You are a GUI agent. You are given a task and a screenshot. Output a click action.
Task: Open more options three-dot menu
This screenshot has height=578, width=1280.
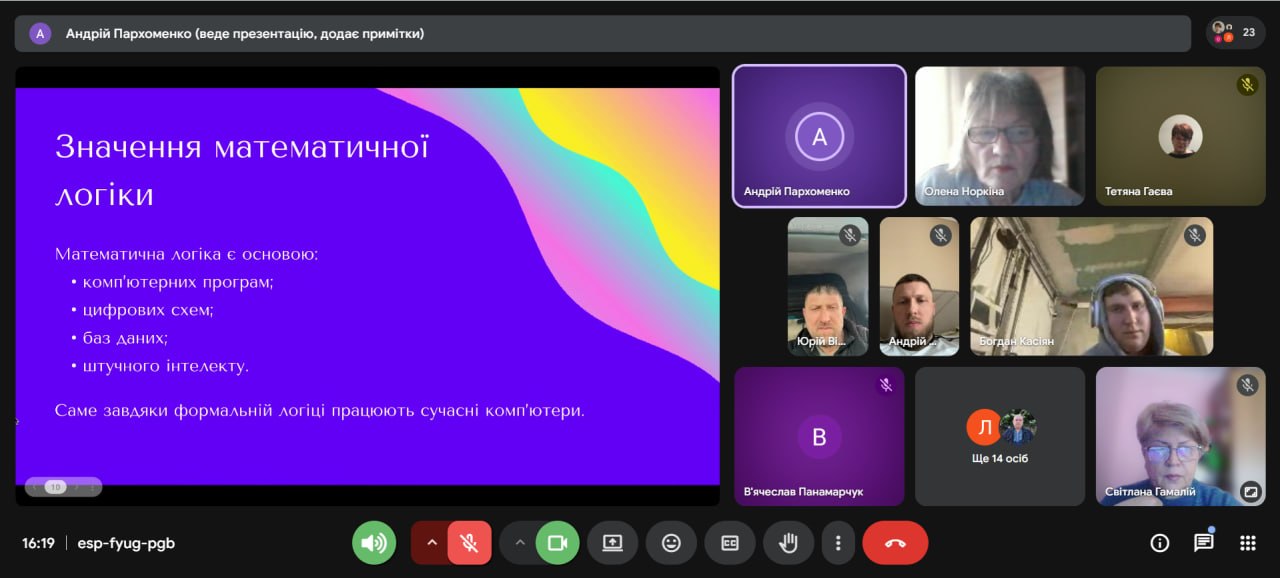tap(838, 543)
